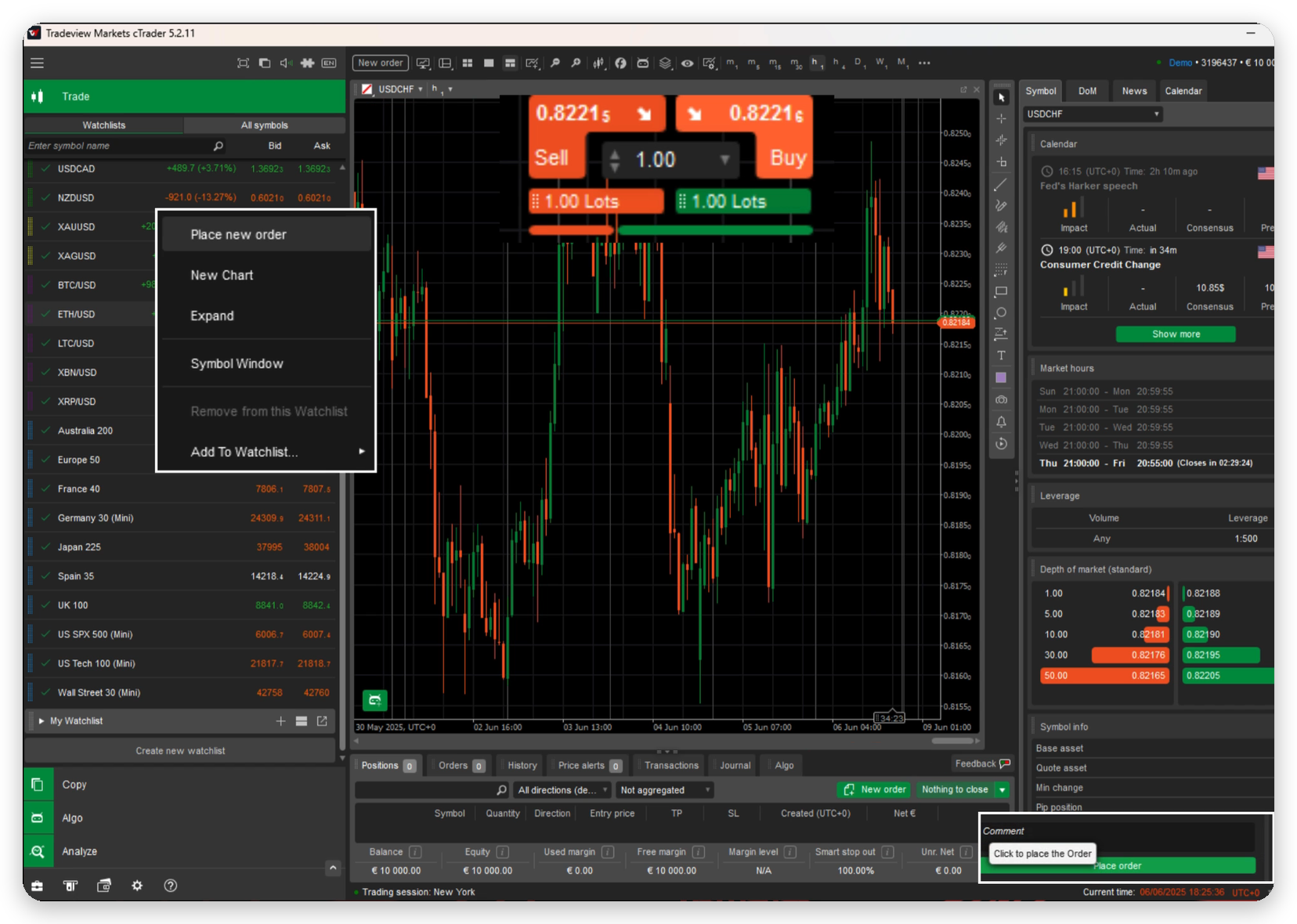The height and width of the screenshot is (924, 1297).
Task: Open the chart layers icon
Action: 665,63
